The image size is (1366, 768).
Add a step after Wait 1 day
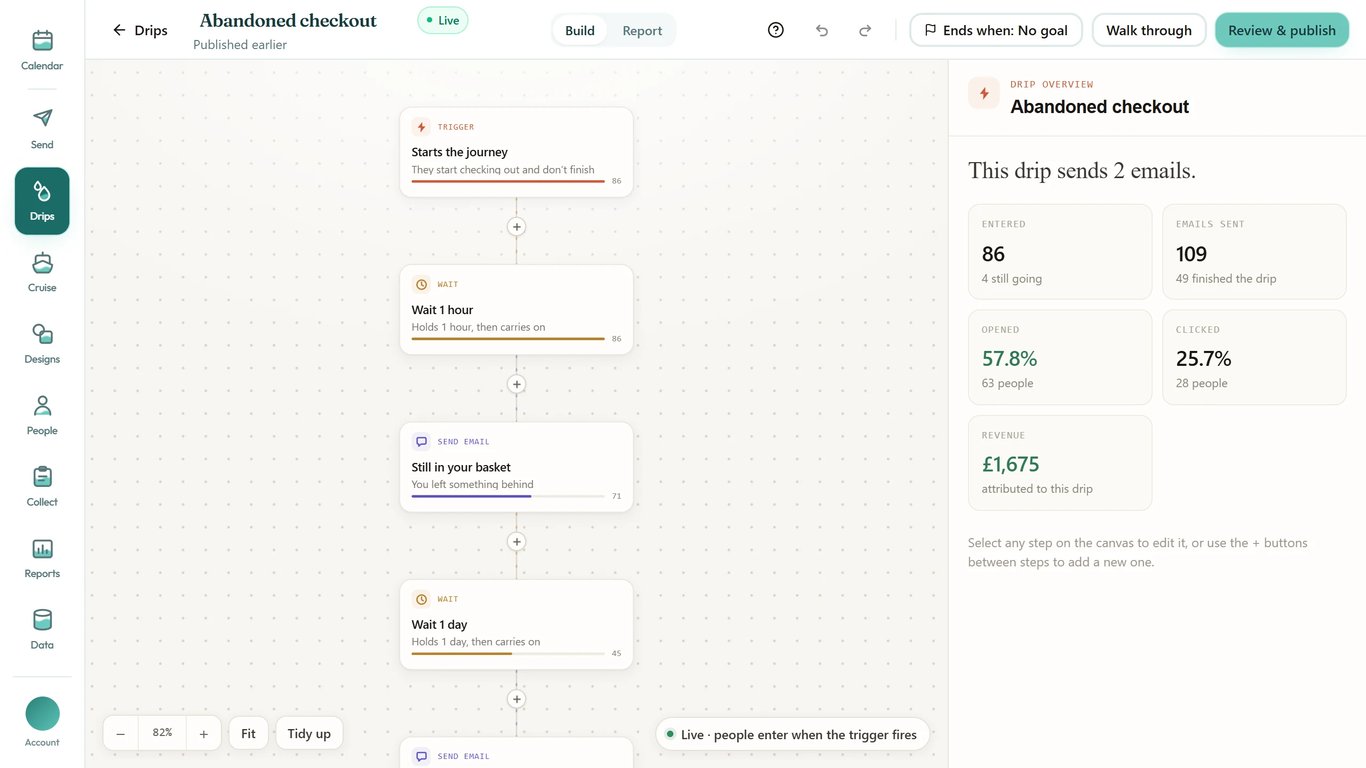pos(517,699)
